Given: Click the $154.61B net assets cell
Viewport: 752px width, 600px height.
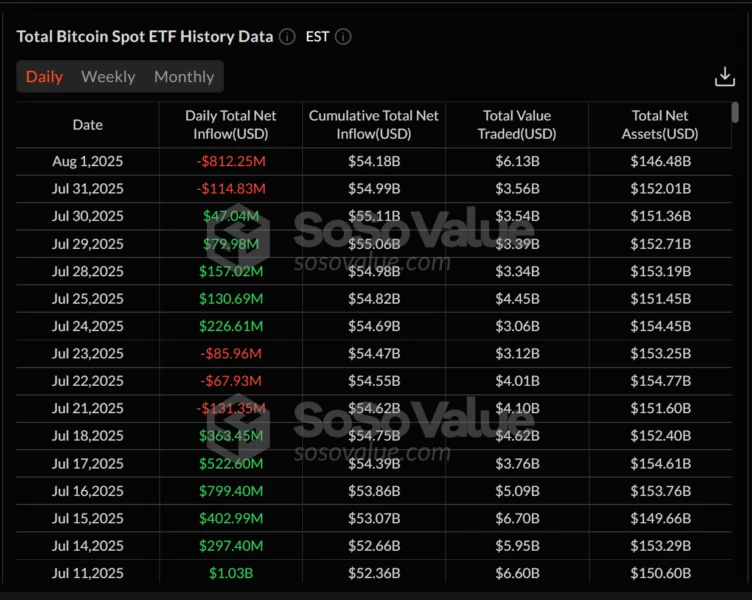Looking at the screenshot, I should point(660,463).
